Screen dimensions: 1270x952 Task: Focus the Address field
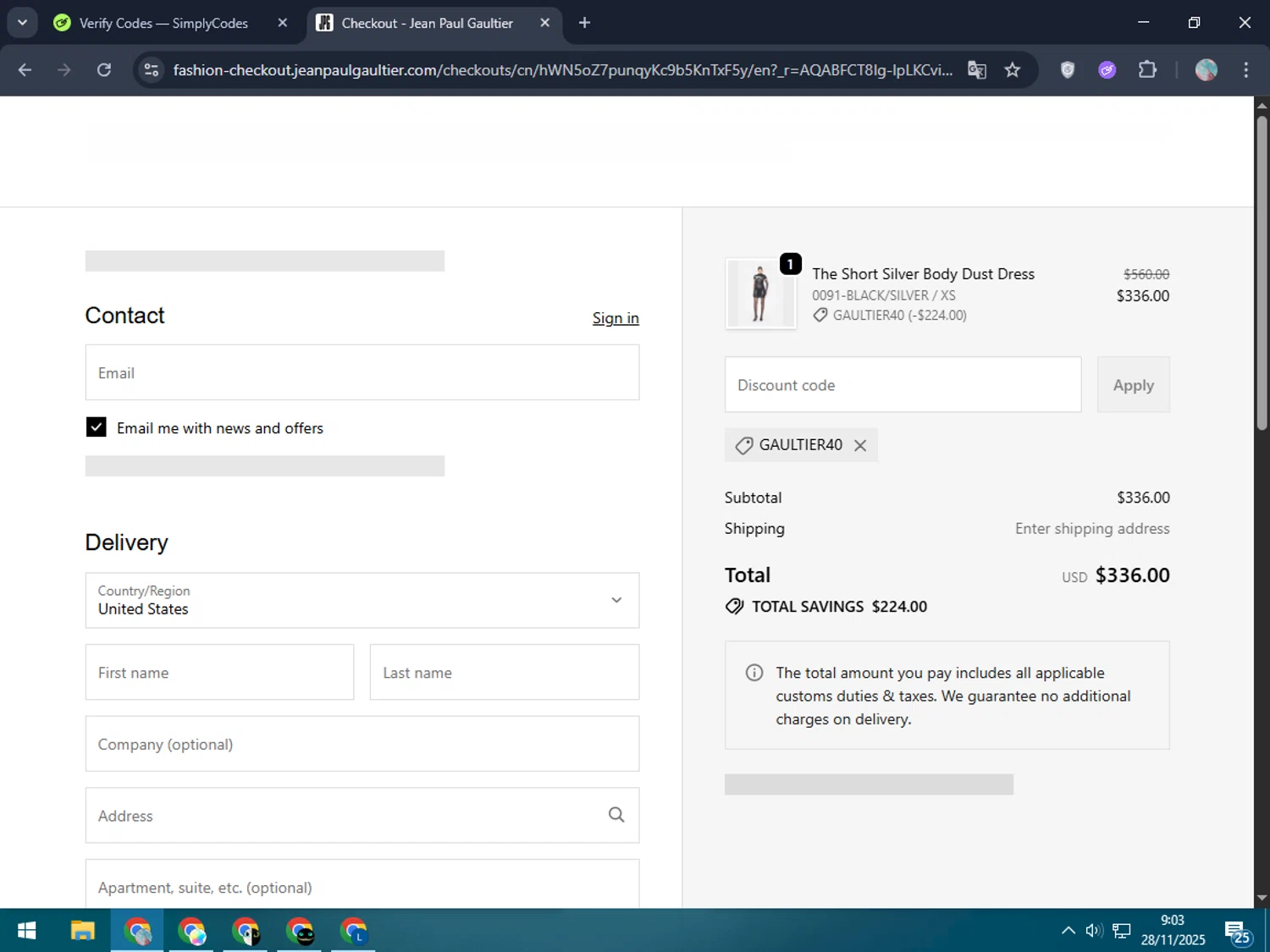pyautogui.click(x=362, y=816)
